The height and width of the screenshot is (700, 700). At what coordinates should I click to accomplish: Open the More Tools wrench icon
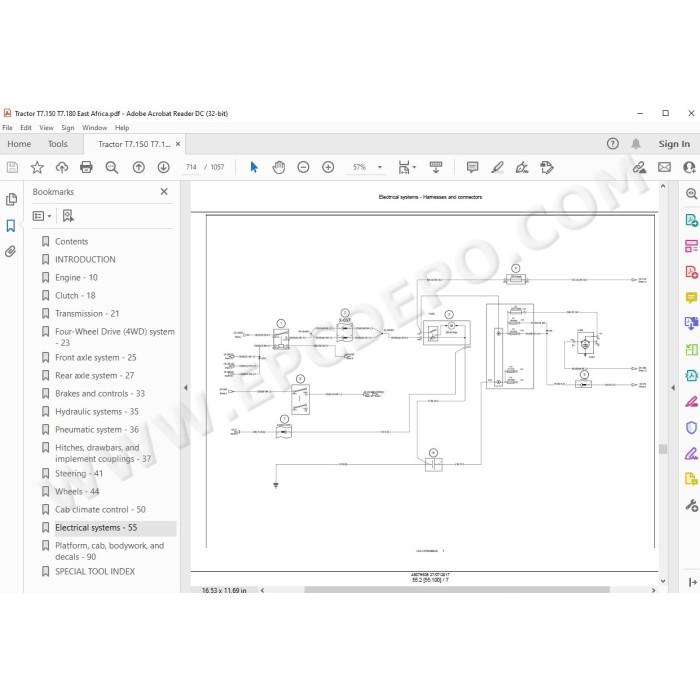pyautogui.click(x=691, y=505)
